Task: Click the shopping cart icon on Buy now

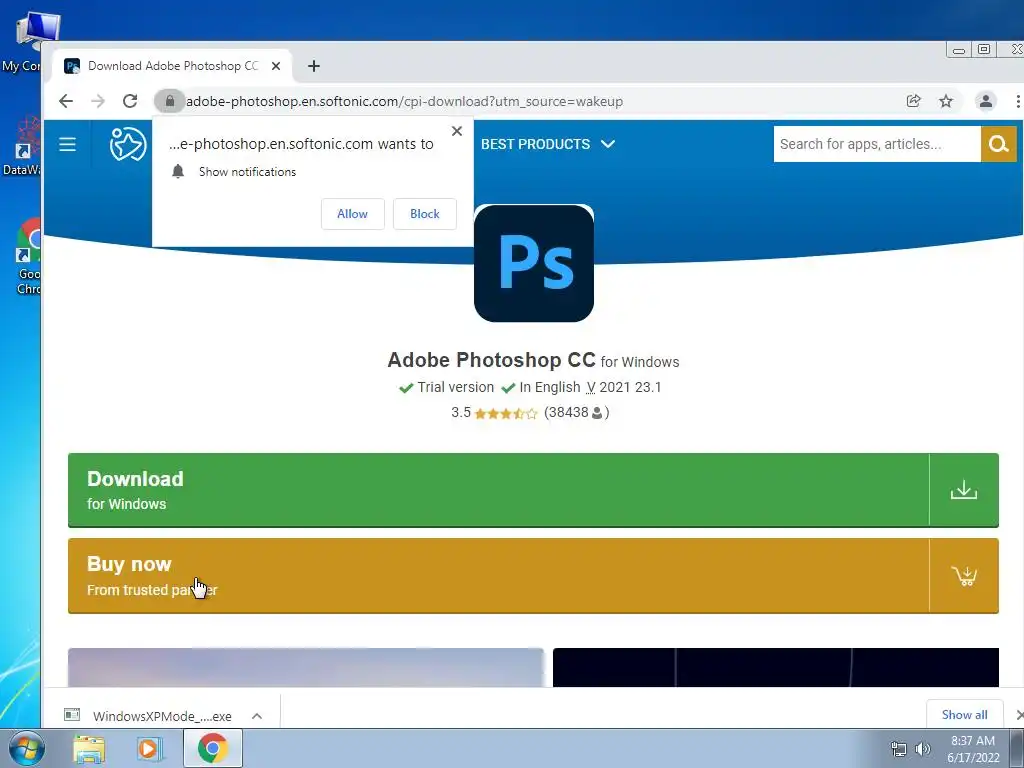Action: coord(964,575)
